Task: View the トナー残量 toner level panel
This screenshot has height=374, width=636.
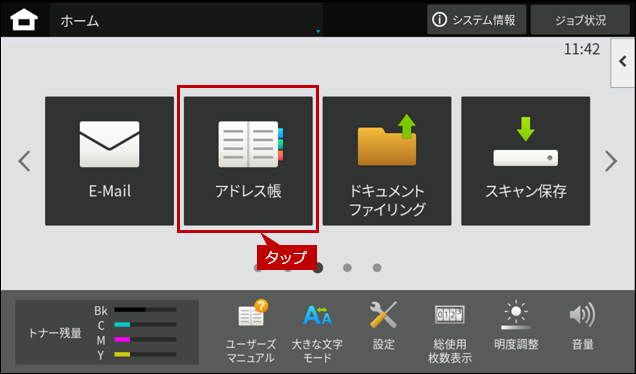Action: 107,332
